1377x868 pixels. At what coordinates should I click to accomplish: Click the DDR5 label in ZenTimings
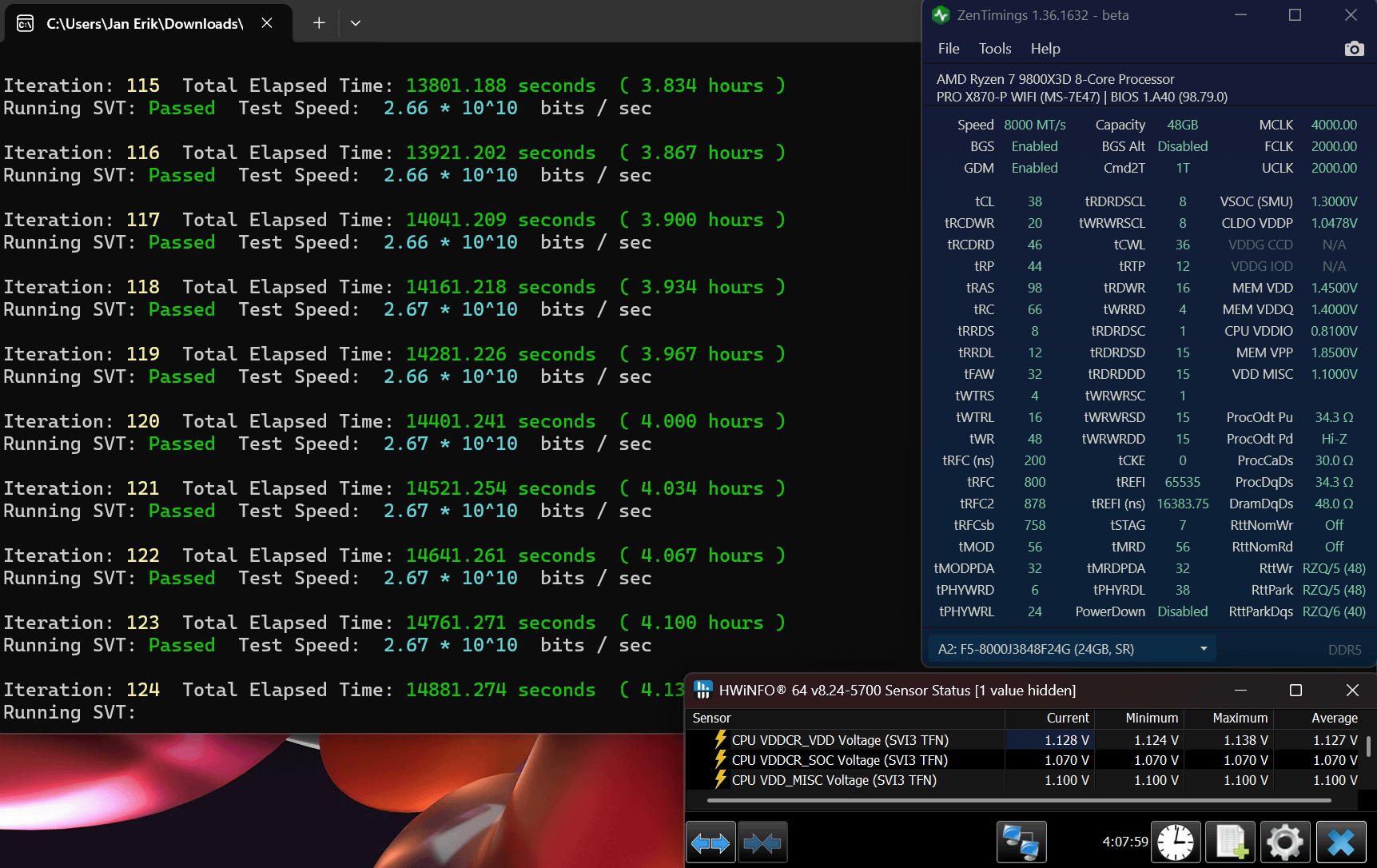coord(1344,650)
